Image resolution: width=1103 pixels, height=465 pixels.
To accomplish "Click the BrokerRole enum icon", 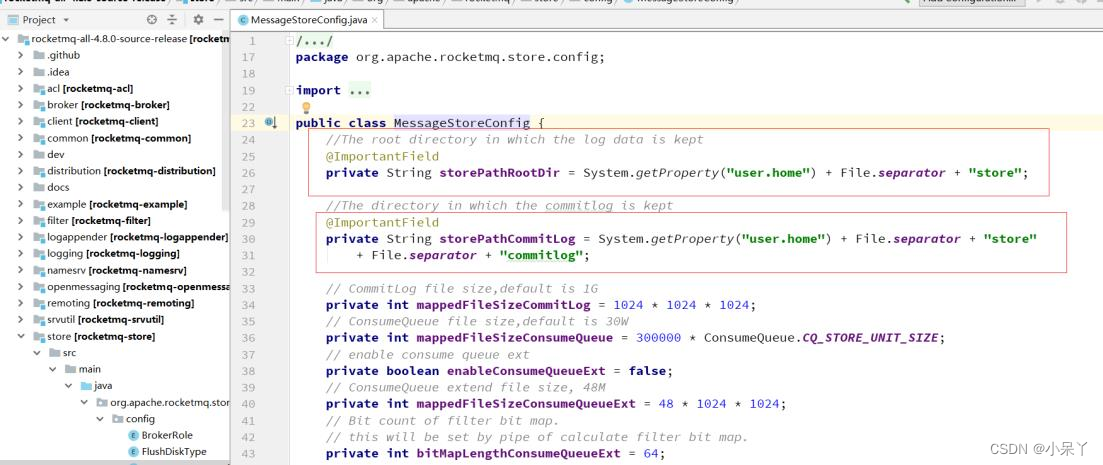I will 134,435.
